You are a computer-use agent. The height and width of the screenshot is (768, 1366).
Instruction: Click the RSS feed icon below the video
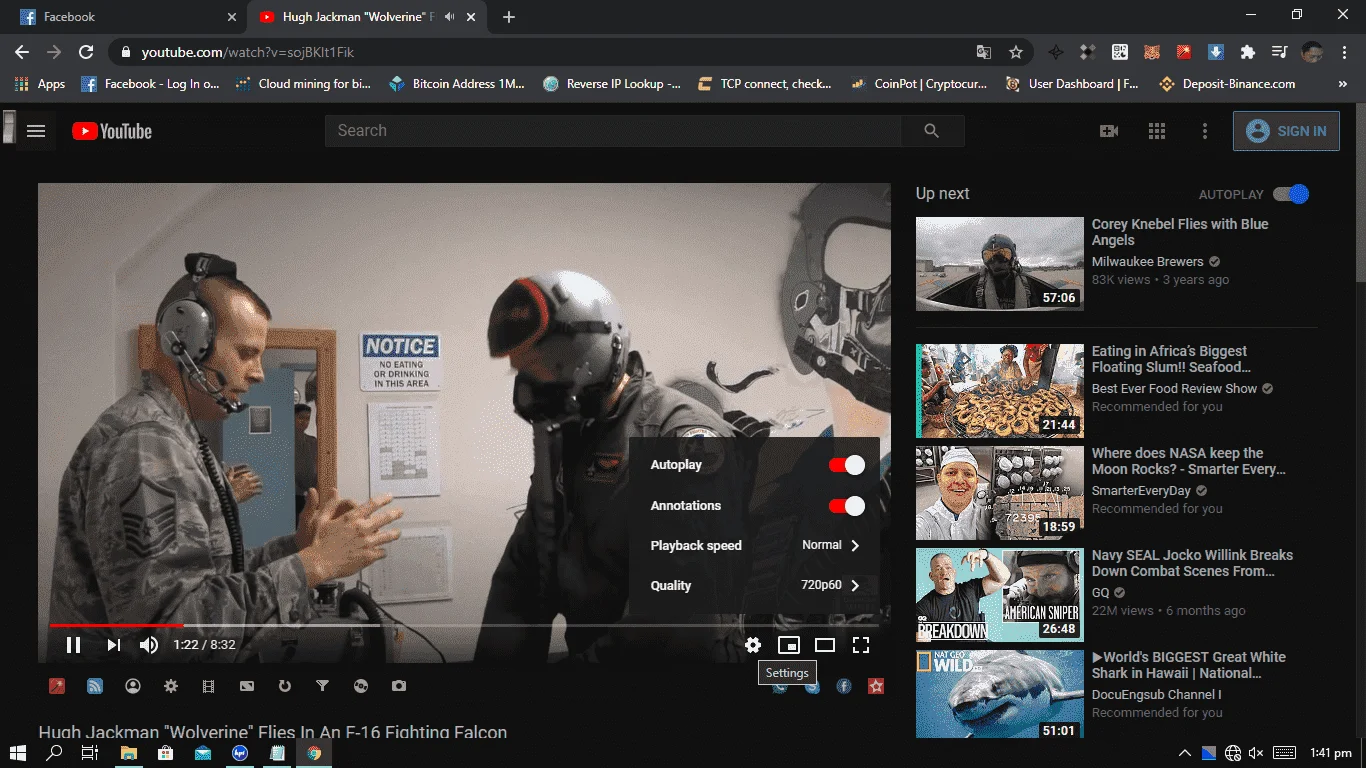[95, 686]
